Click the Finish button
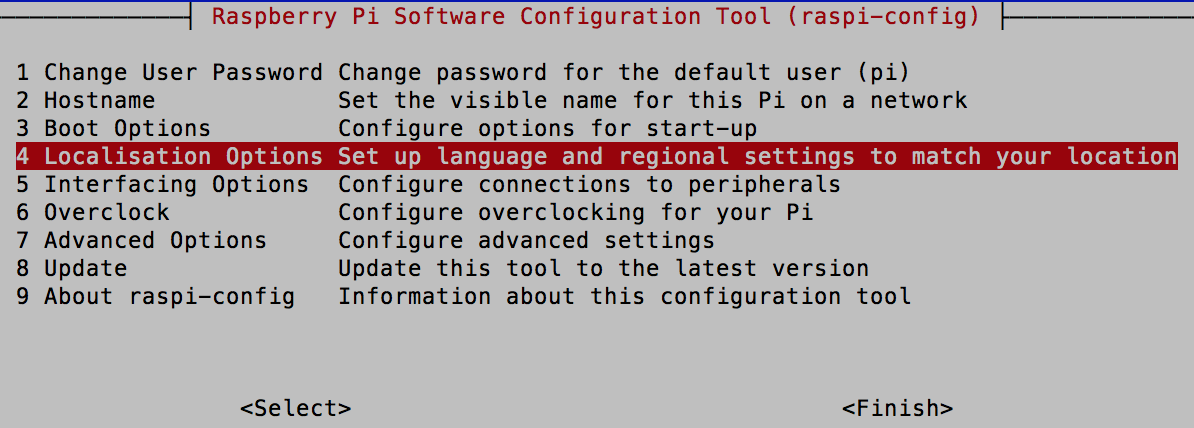 [x=897, y=408]
